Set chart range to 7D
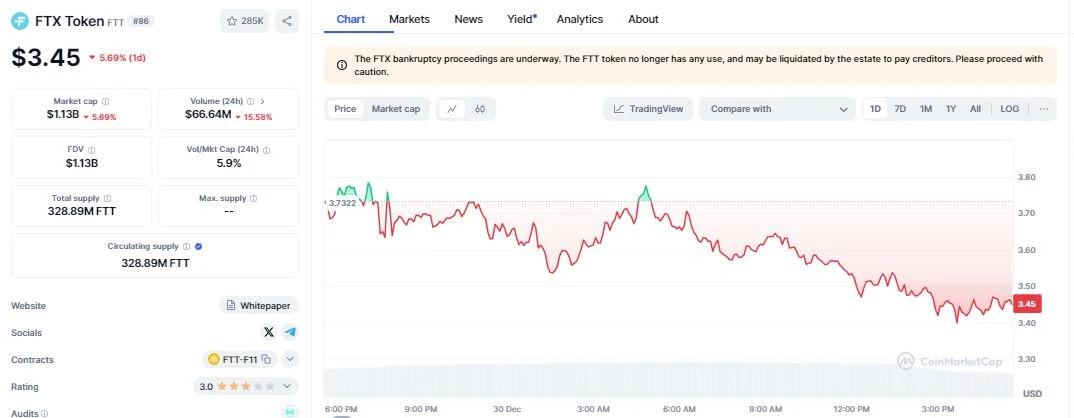 pyautogui.click(x=900, y=109)
